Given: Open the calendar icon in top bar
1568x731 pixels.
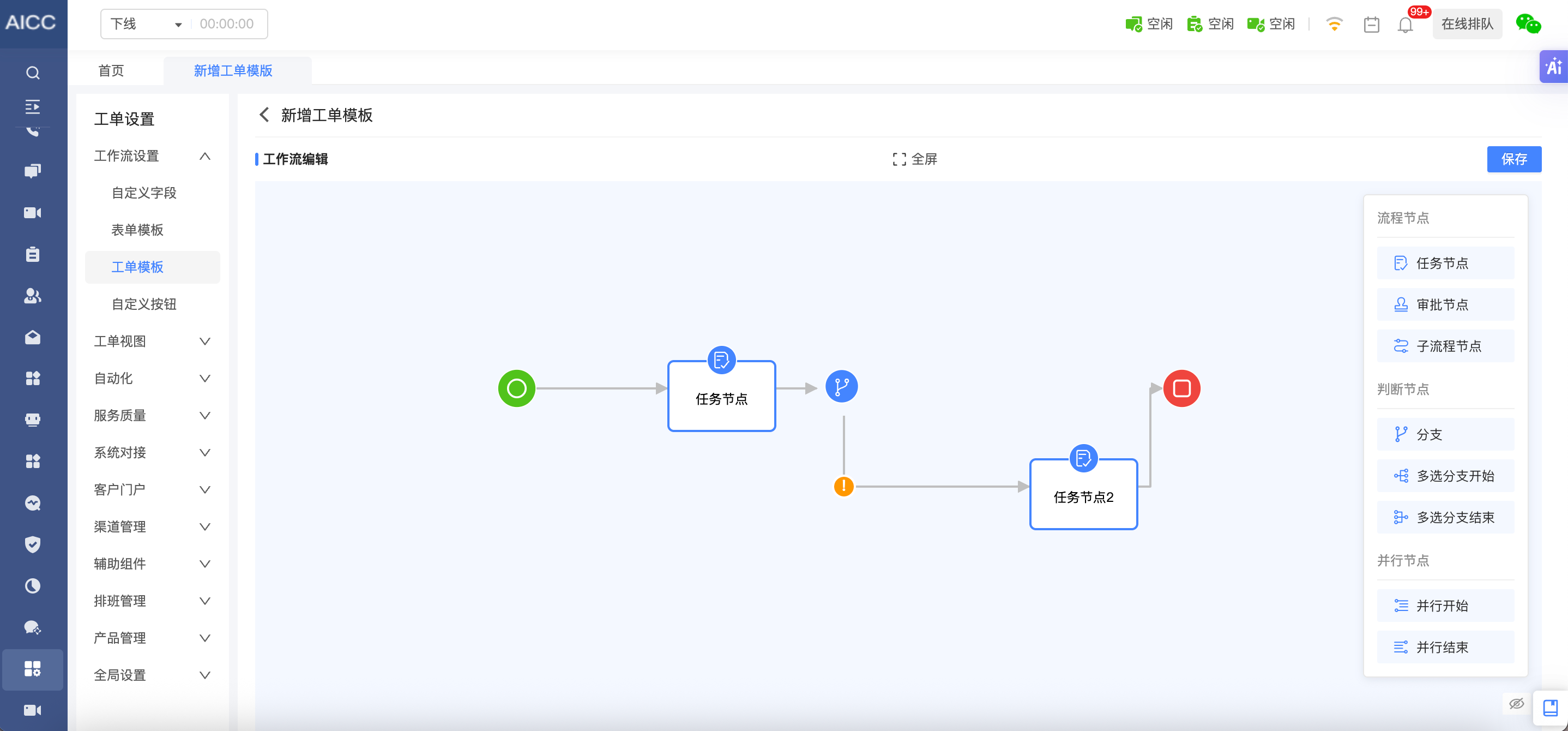Looking at the screenshot, I should (x=1371, y=25).
